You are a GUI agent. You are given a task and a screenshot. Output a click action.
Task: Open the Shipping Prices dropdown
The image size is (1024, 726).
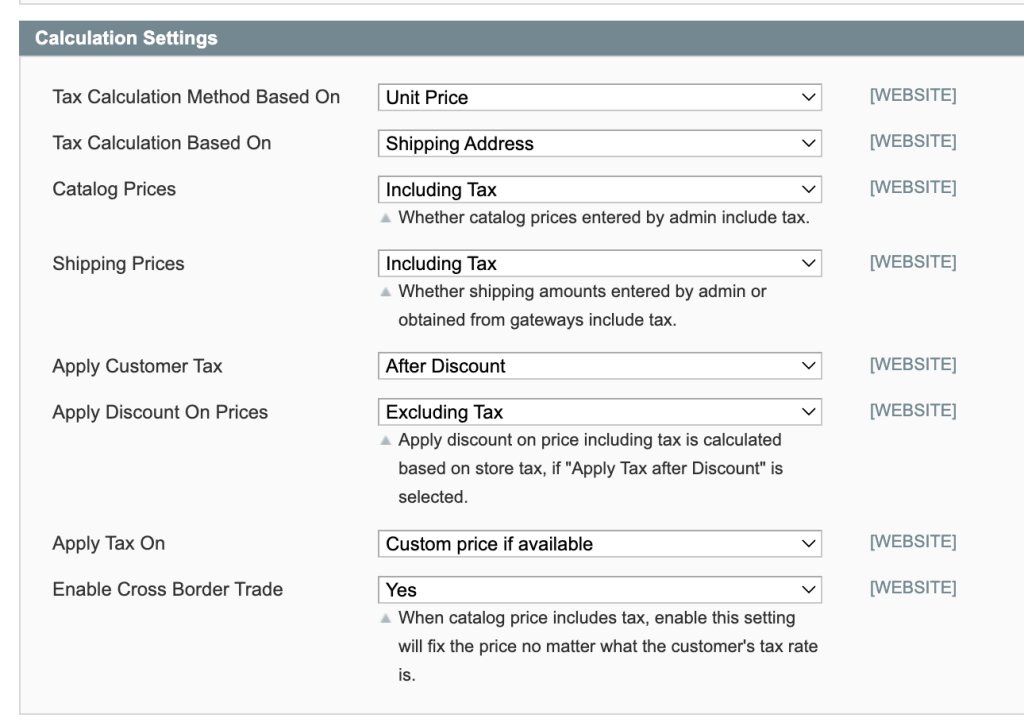[600, 263]
